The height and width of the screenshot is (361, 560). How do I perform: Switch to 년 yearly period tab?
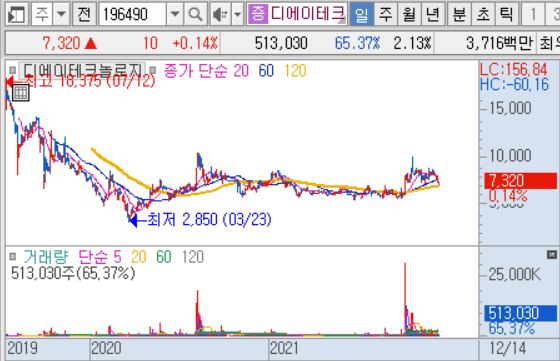pos(432,15)
